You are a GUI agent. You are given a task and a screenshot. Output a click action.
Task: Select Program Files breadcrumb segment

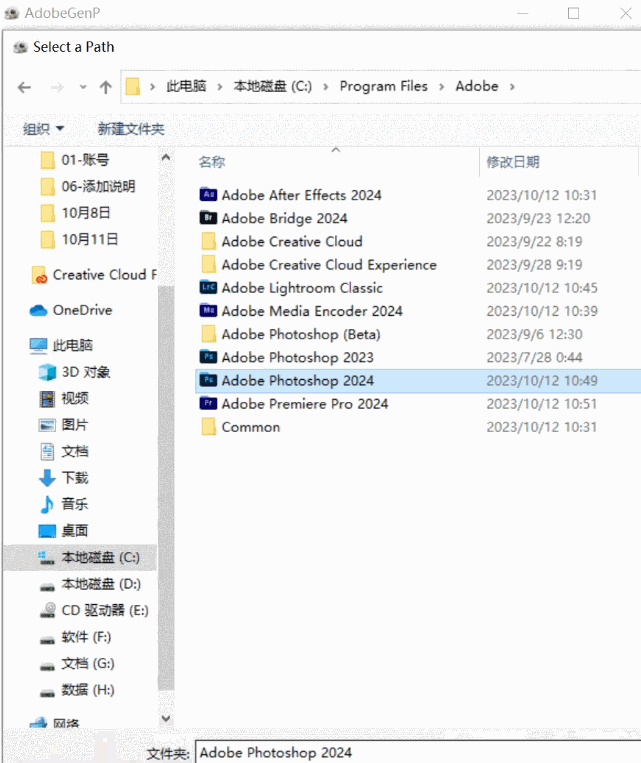click(x=384, y=87)
